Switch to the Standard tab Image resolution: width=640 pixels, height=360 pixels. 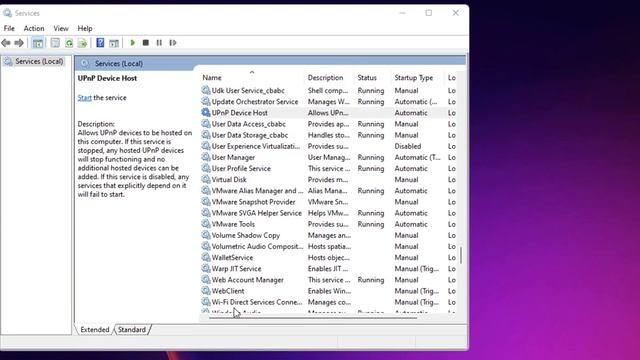point(132,329)
